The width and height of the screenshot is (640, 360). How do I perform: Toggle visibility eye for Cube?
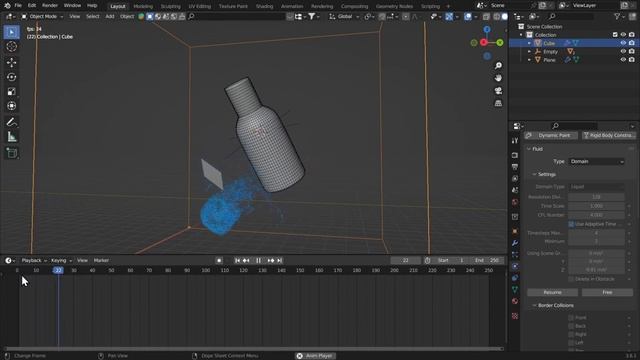623,43
